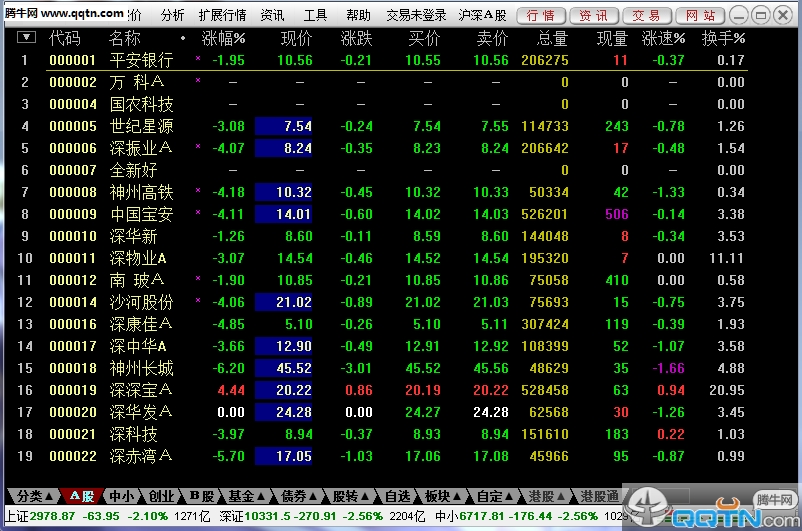
Task: Click turnover value 20.95 for 深深宝A
Action: pos(726,390)
